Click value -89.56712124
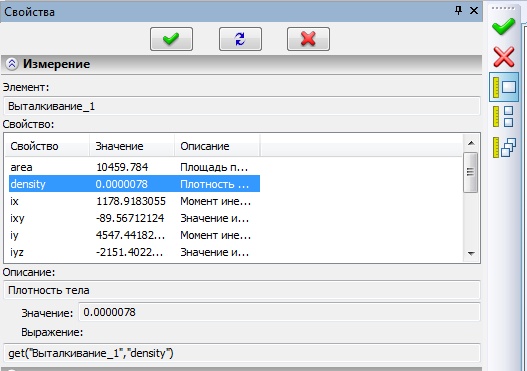This screenshot has height=371, width=527. [130, 218]
